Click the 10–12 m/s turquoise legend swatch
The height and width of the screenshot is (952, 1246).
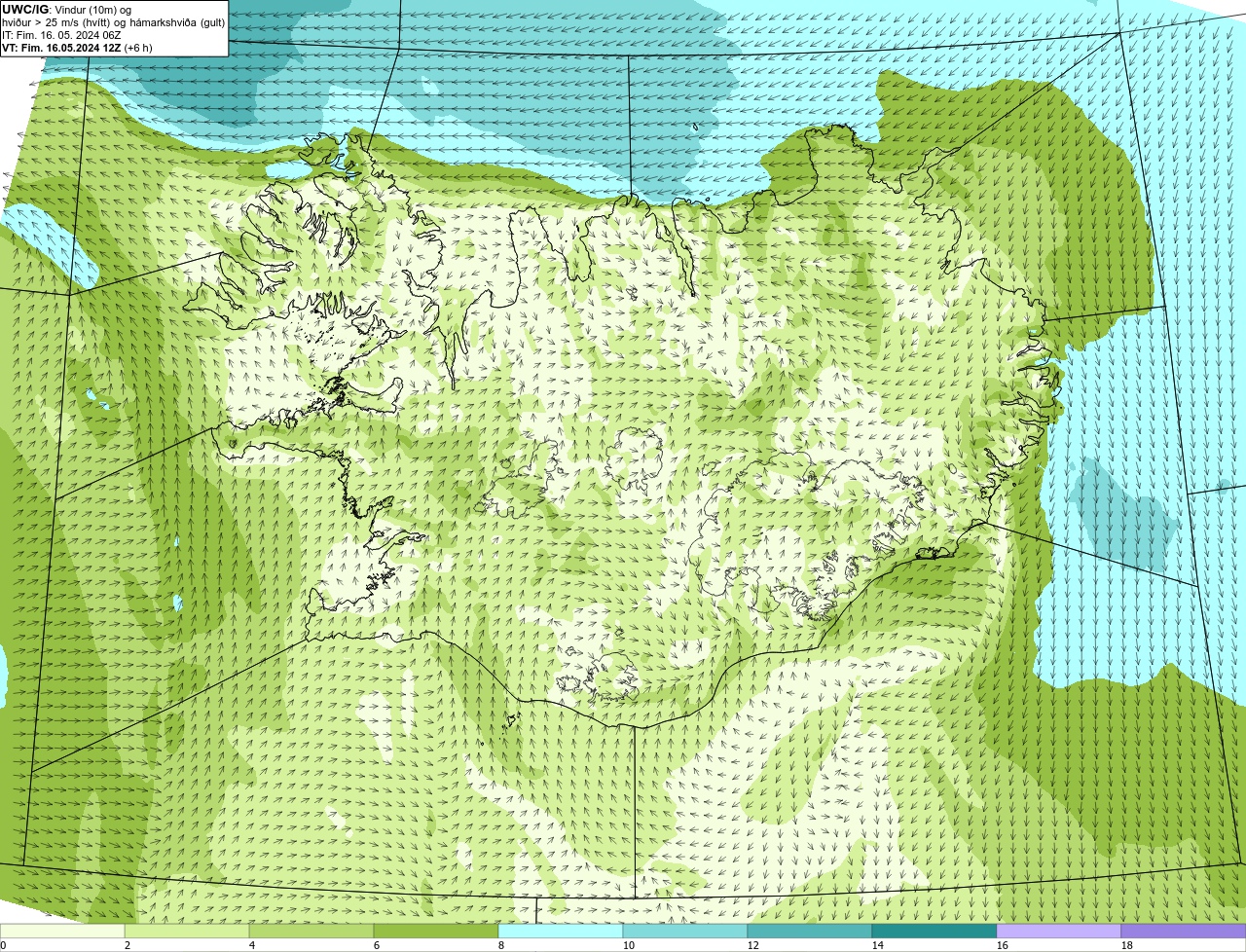pos(685,931)
